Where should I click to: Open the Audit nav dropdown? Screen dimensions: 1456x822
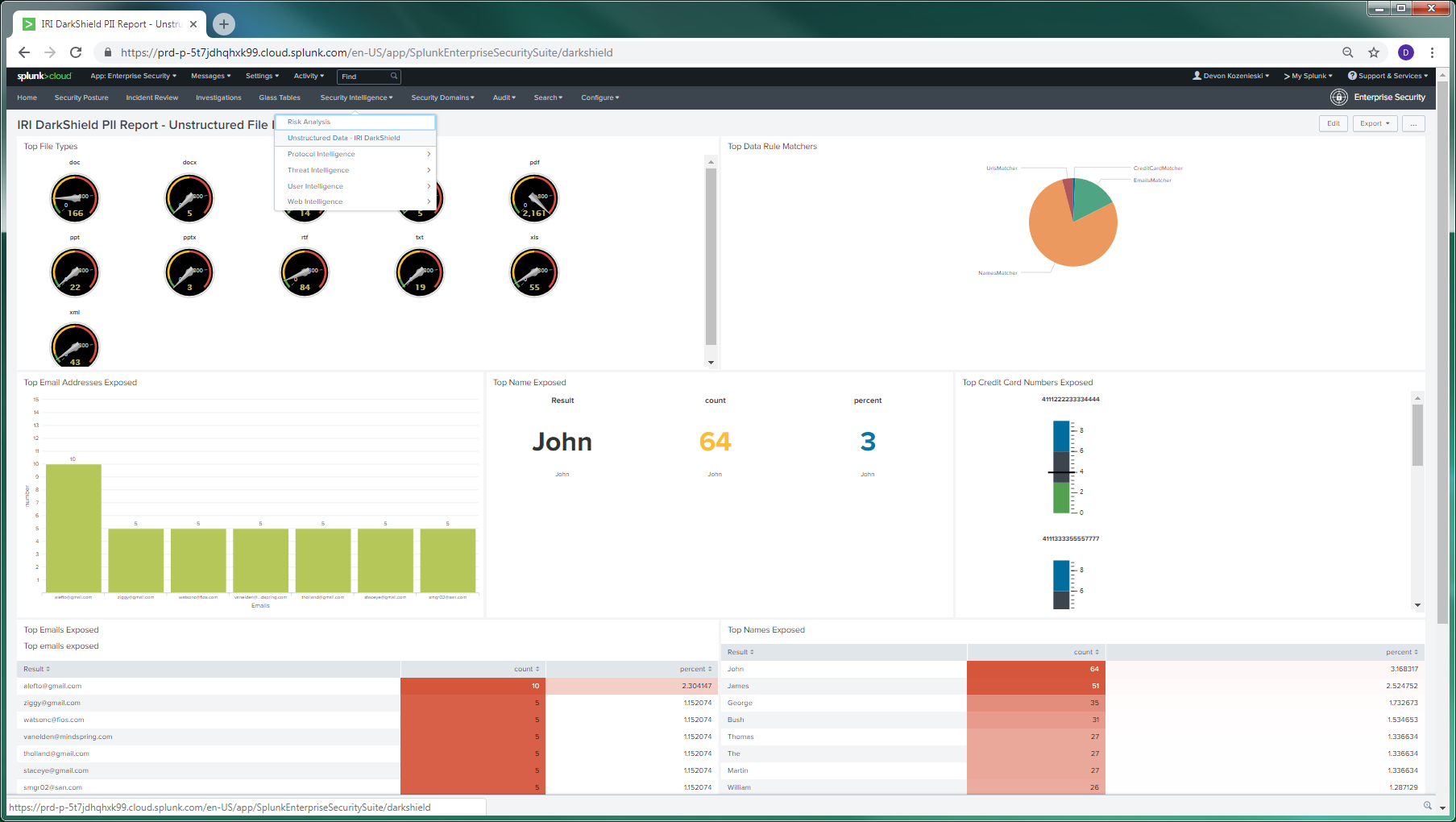[504, 98]
